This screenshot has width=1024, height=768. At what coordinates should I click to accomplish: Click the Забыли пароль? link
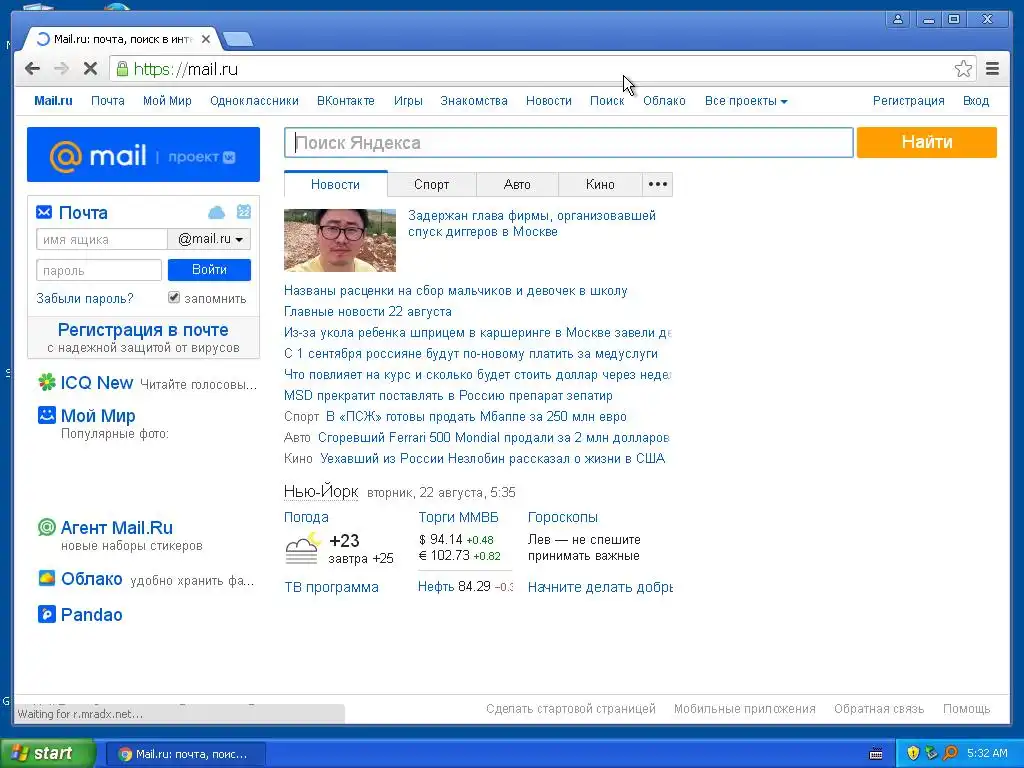(x=85, y=298)
